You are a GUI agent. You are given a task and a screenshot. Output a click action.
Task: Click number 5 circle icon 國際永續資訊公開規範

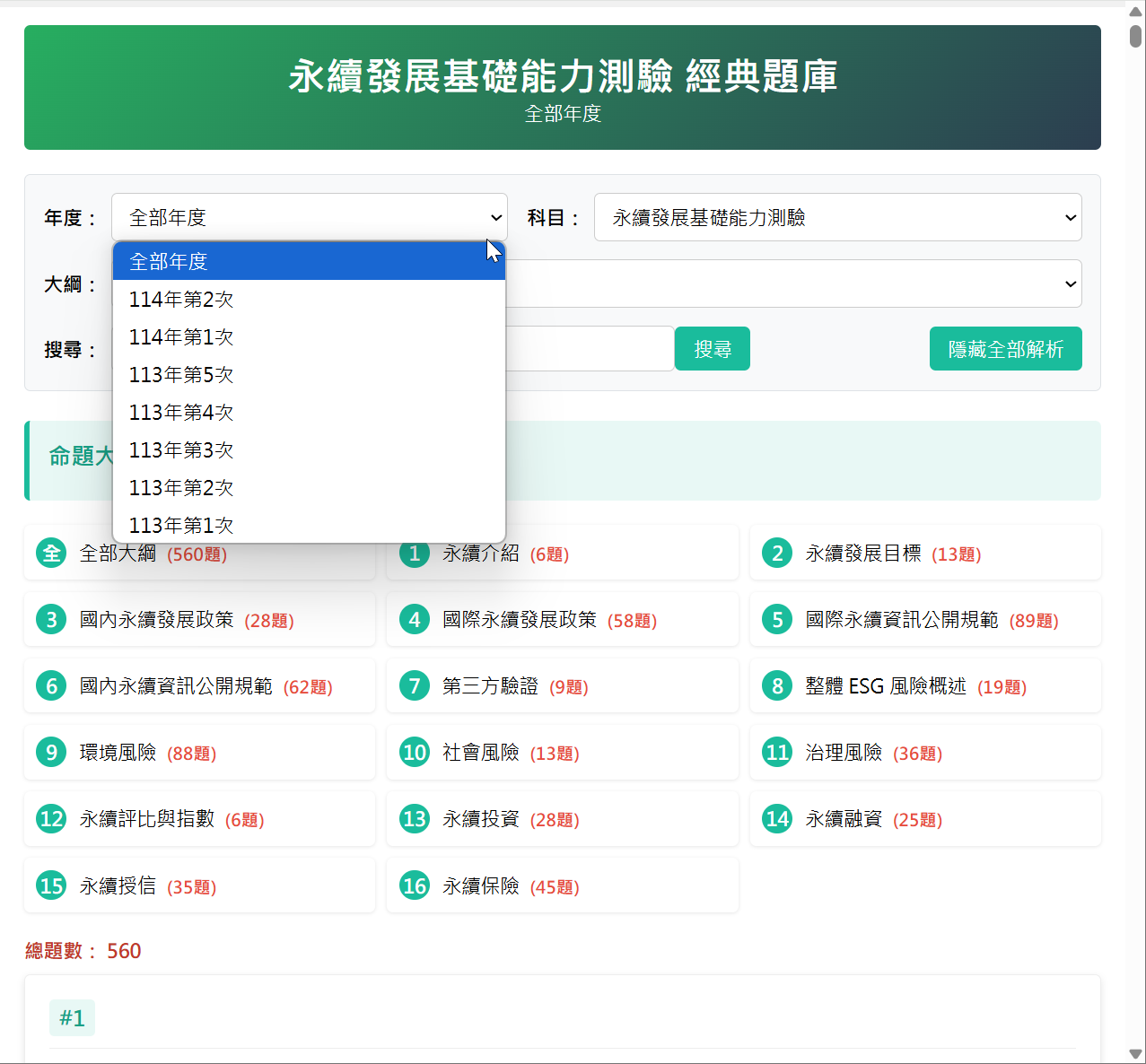pos(777,620)
